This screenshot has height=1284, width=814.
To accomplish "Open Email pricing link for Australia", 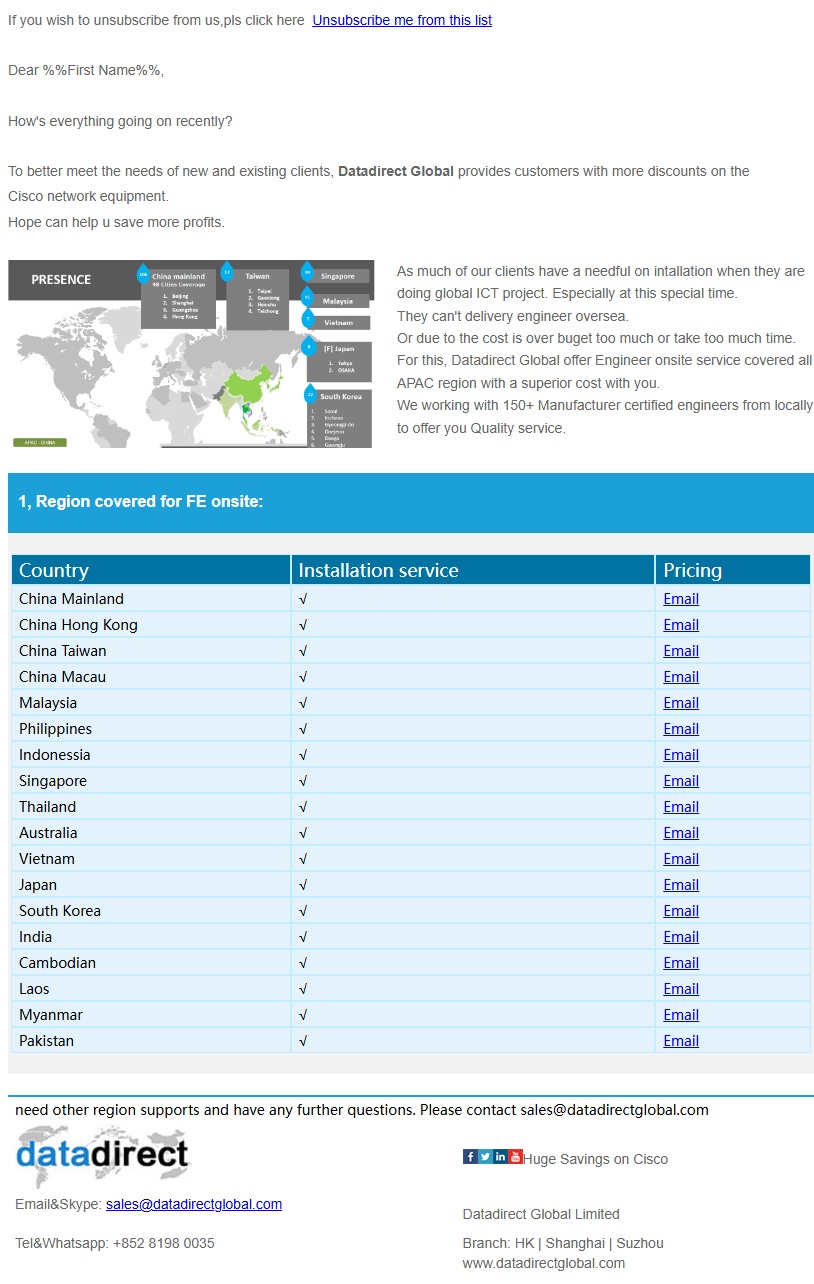I will tap(681, 833).
